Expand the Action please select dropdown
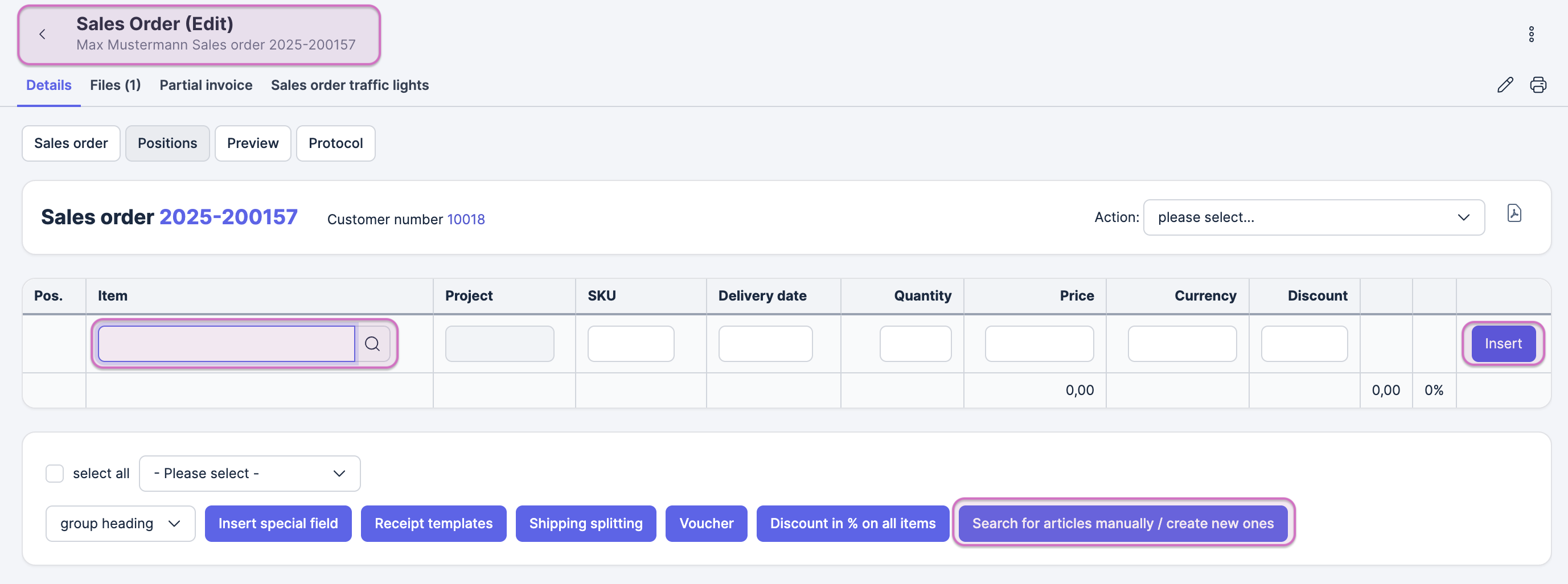Screen dimensions: 1568x584 click(1313, 217)
